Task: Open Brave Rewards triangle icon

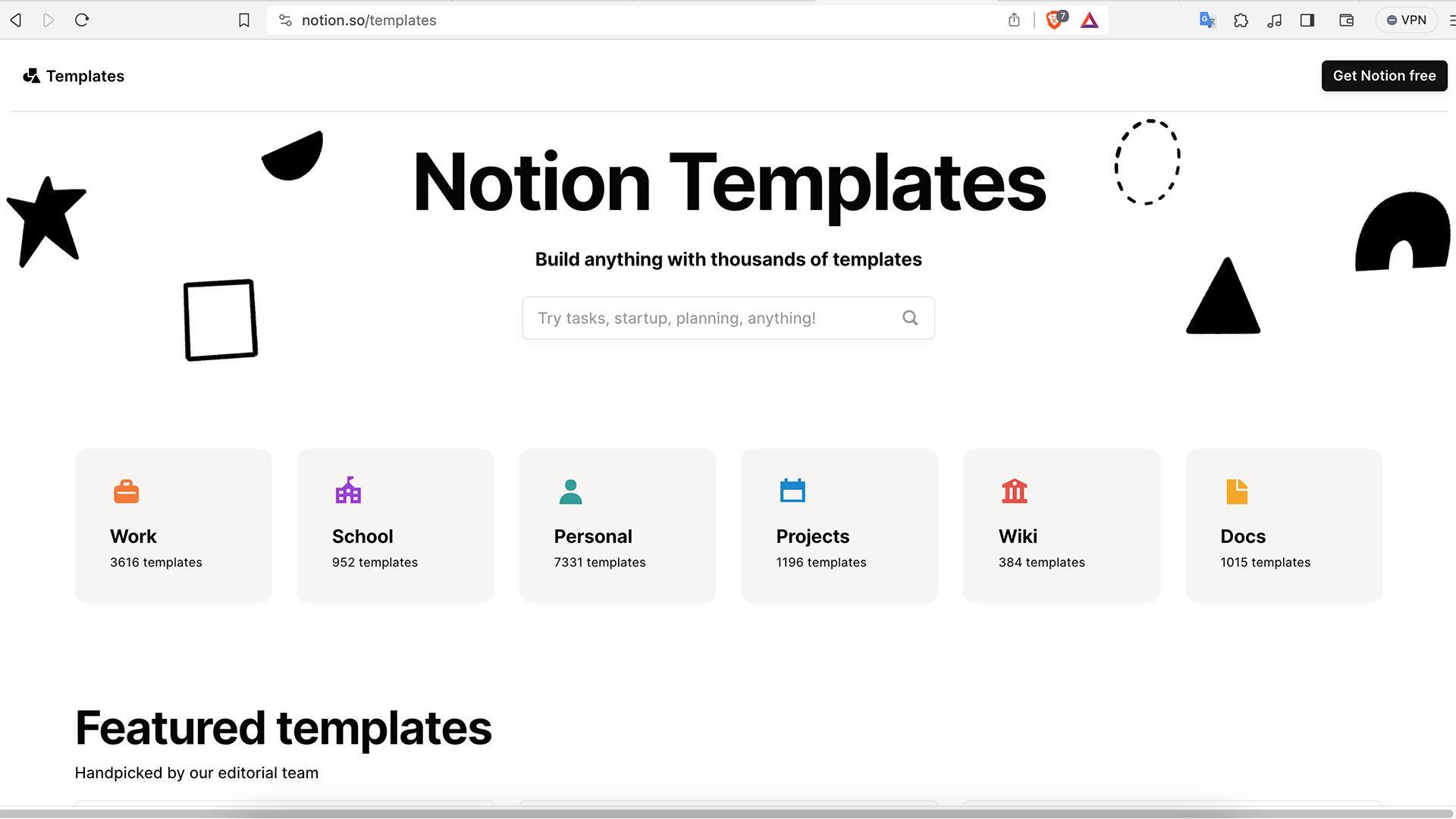Action: 1089,20
